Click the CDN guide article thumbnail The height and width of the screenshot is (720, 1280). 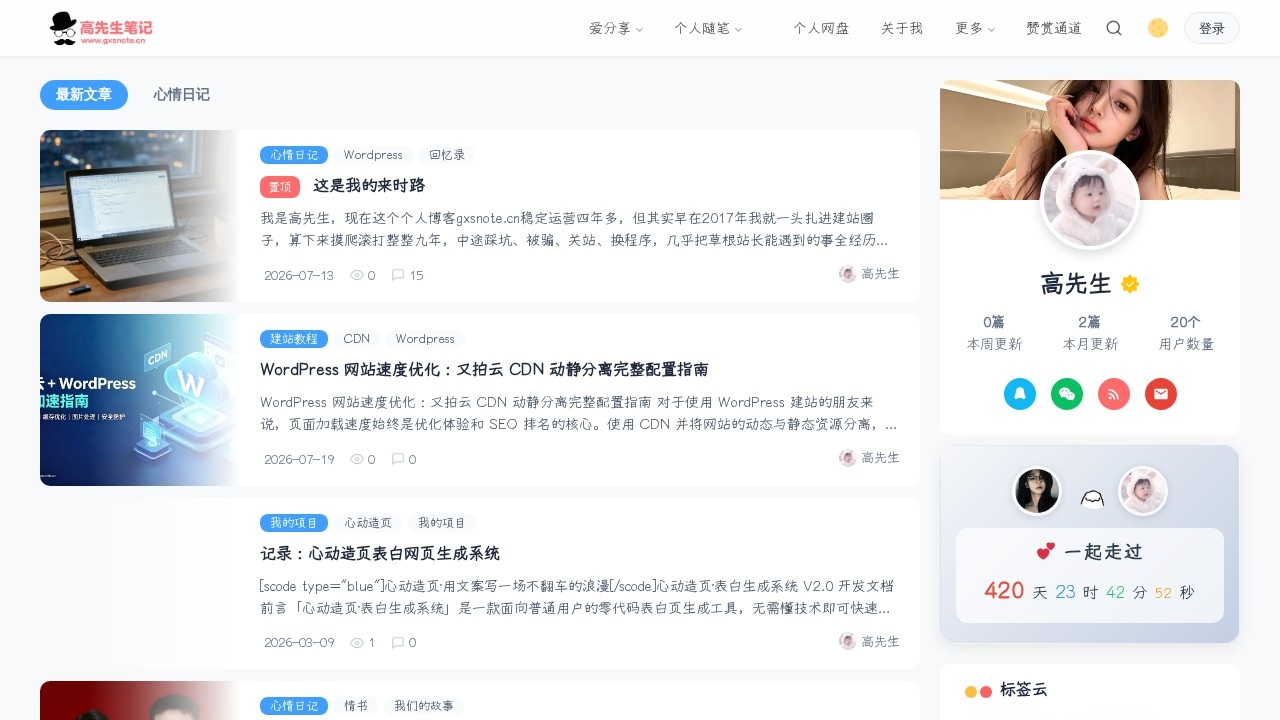pyautogui.click(x=139, y=400)
